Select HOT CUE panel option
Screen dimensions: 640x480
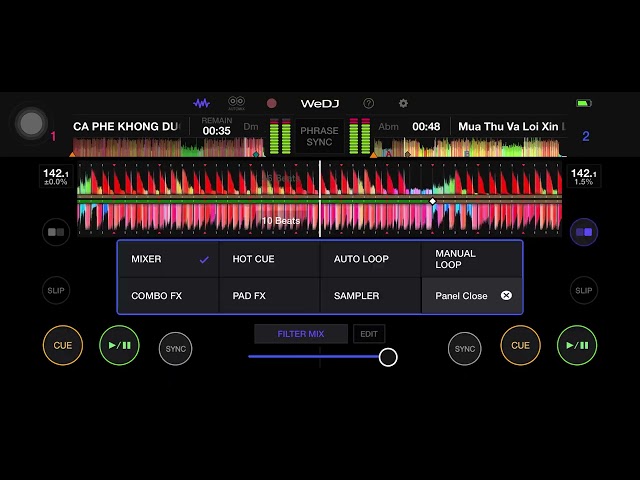(269, 259)
